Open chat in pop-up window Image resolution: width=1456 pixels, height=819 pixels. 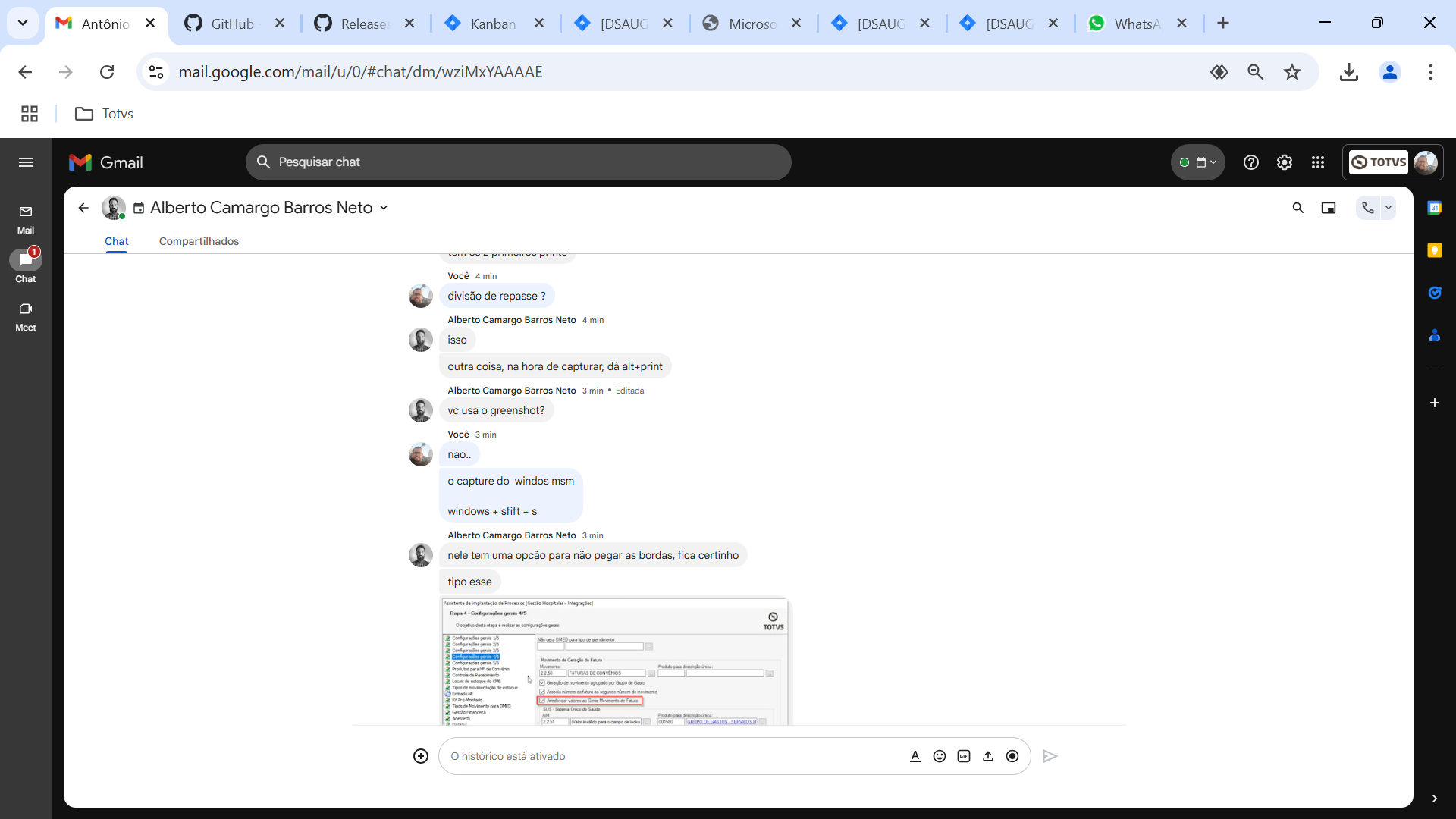pyautogui.click(x=1329, y=208)
